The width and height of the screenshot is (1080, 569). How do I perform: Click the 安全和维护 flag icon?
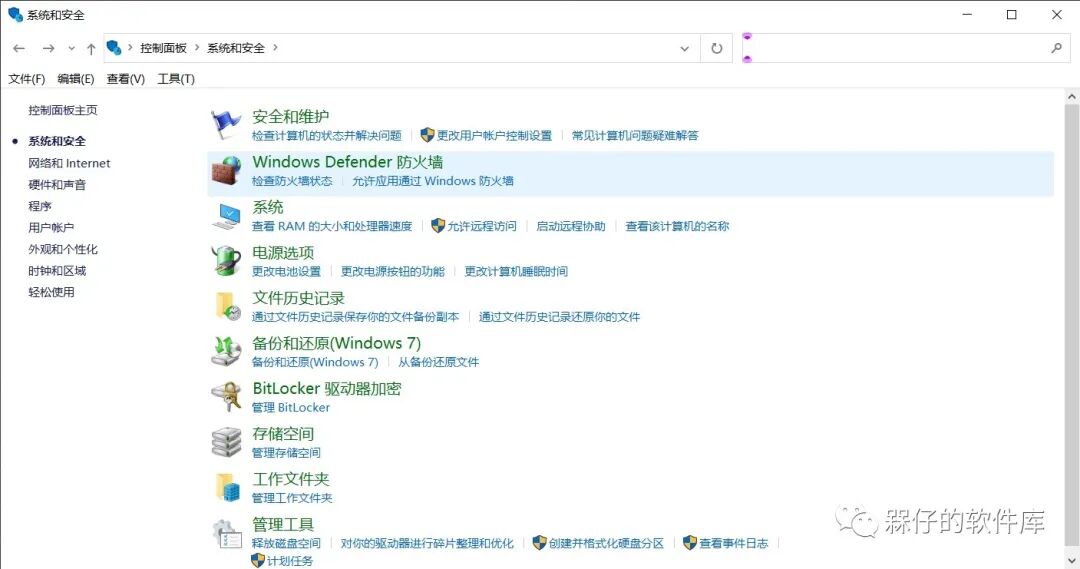(226, 125)
